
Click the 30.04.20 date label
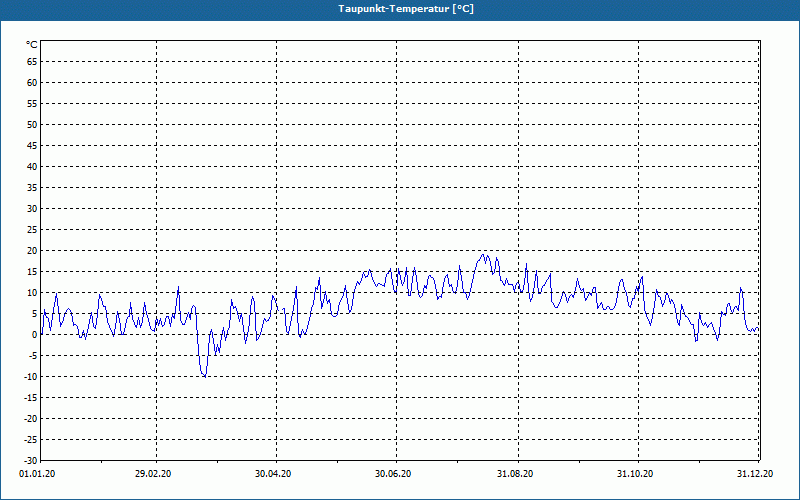273,474
